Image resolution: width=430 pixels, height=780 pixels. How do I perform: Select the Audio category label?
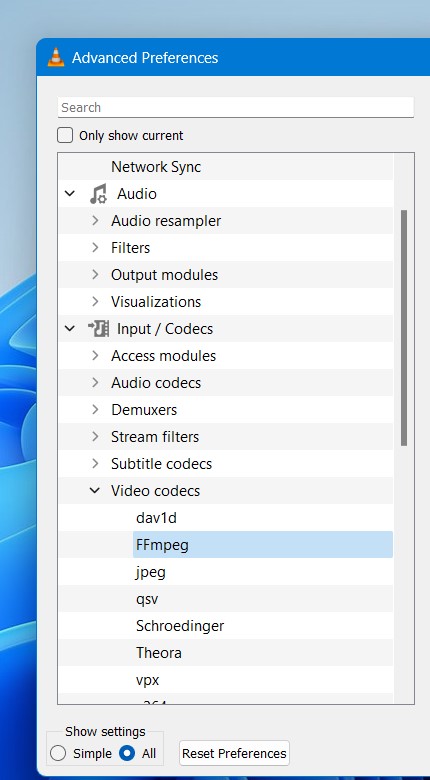[137, 194]
